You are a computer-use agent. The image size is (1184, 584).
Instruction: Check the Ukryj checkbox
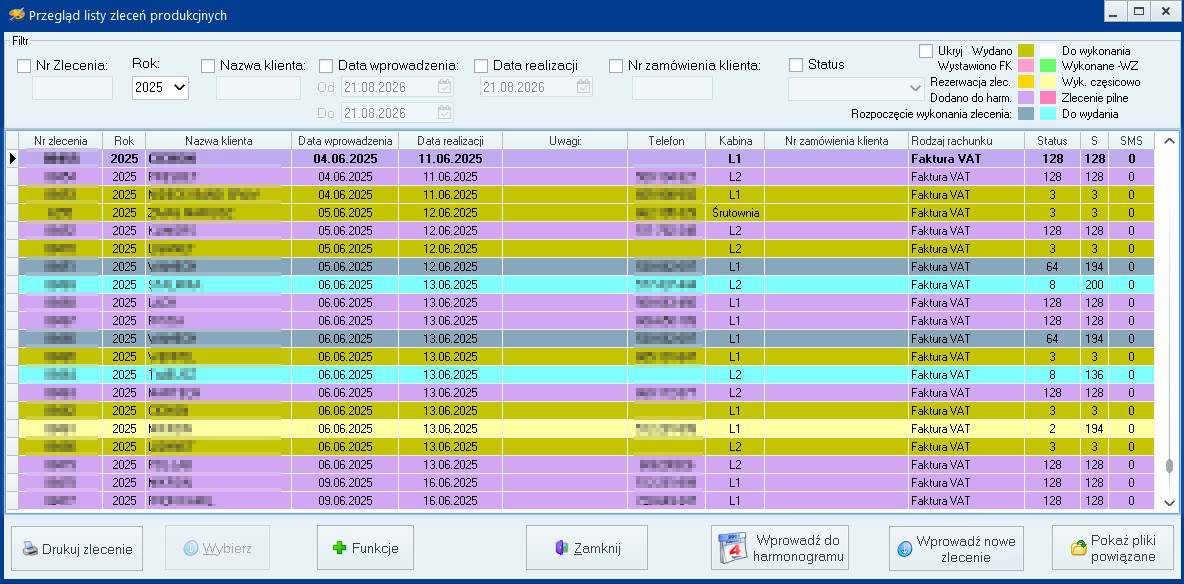point(926,51)
